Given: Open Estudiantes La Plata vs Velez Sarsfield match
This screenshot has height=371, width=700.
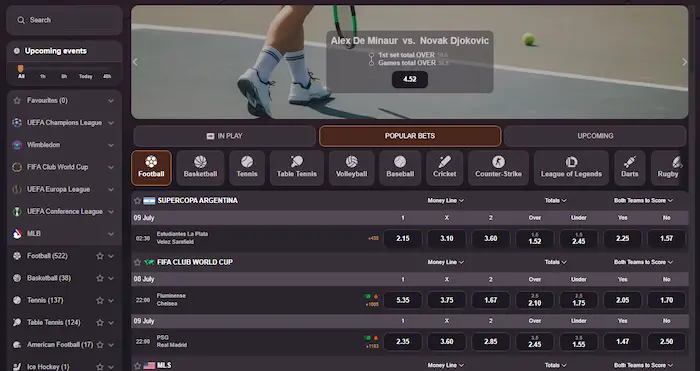Looking at the screenshot, I should (x=182, y=238).
